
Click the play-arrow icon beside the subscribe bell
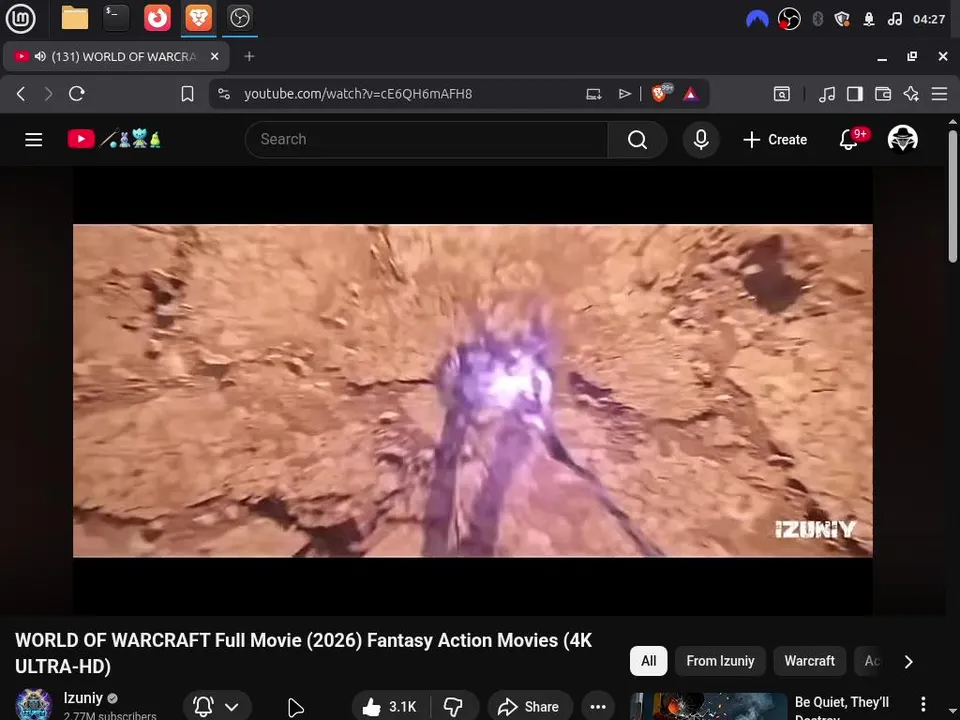point(296,707)
